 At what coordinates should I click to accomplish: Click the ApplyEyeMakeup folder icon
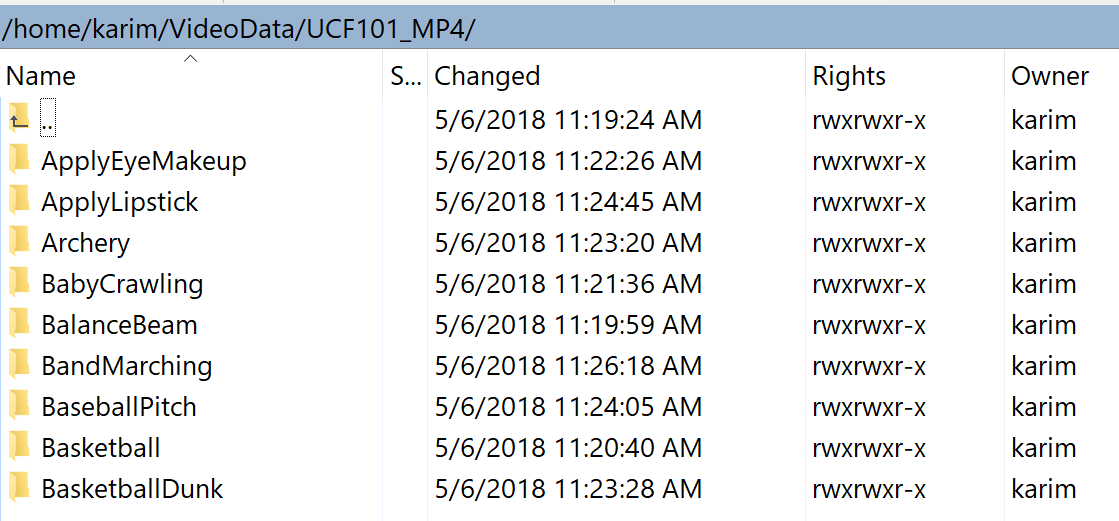pos(19,161)
